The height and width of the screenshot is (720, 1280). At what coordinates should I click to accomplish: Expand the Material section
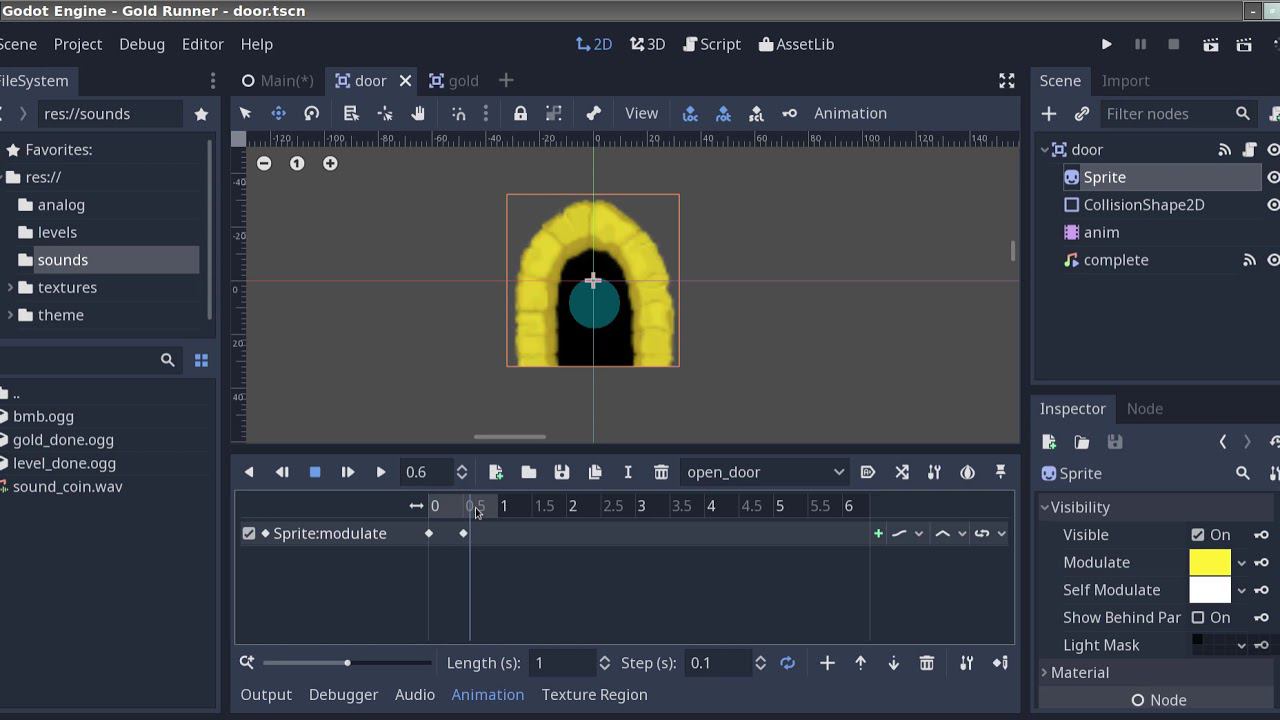click(x=1080, y=672)
